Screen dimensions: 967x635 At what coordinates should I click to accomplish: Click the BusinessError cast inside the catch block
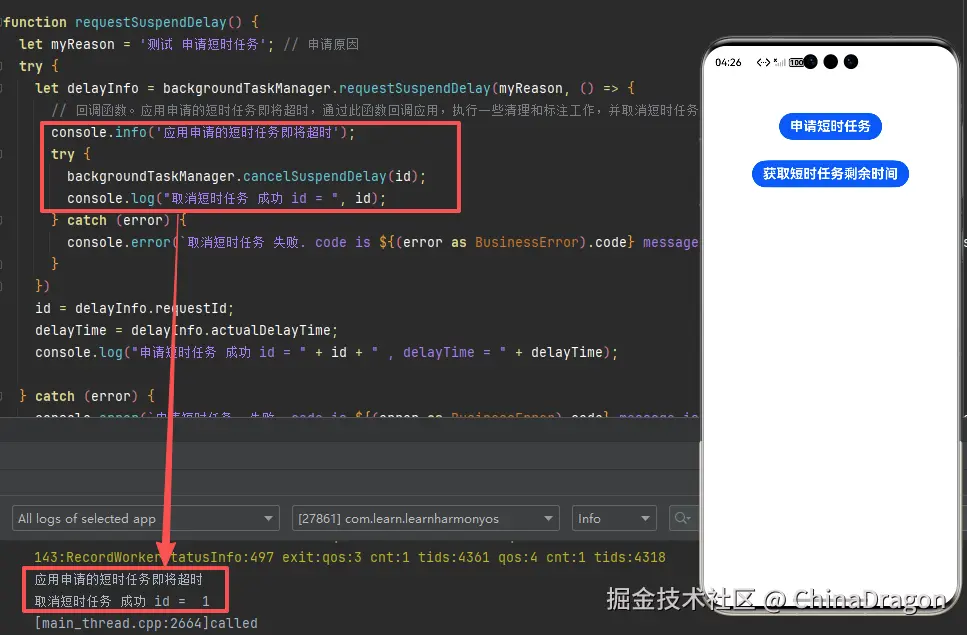point(520,242)
